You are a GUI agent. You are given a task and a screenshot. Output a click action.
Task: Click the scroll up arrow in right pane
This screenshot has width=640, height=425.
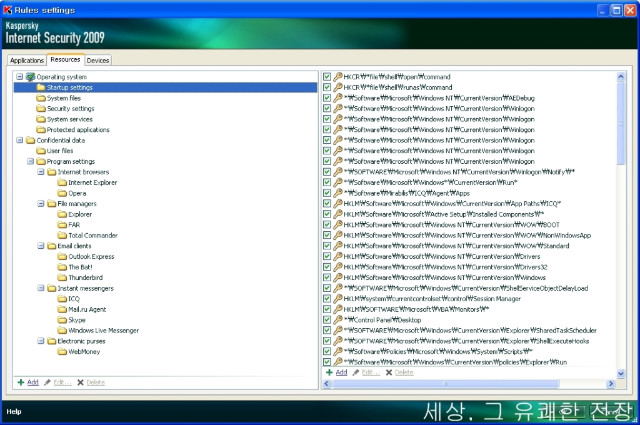621,76
